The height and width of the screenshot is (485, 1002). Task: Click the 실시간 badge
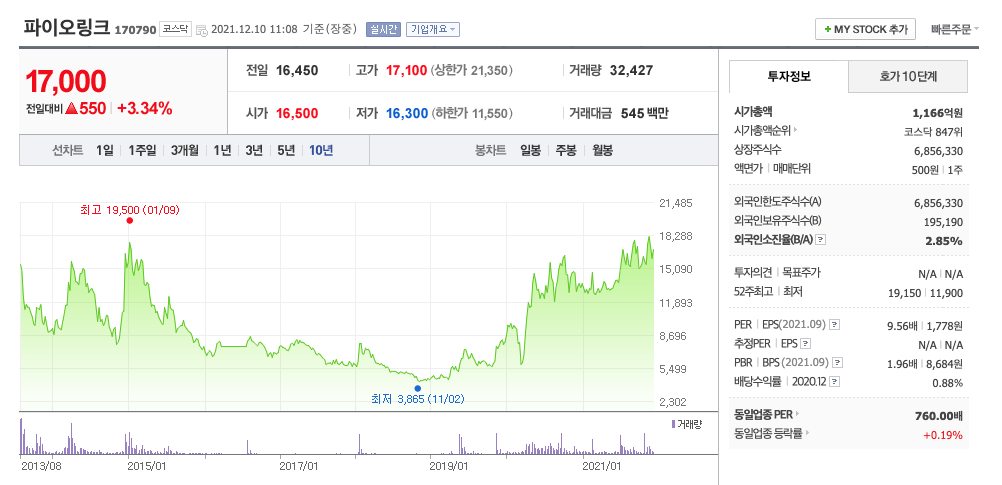(383, 29)
